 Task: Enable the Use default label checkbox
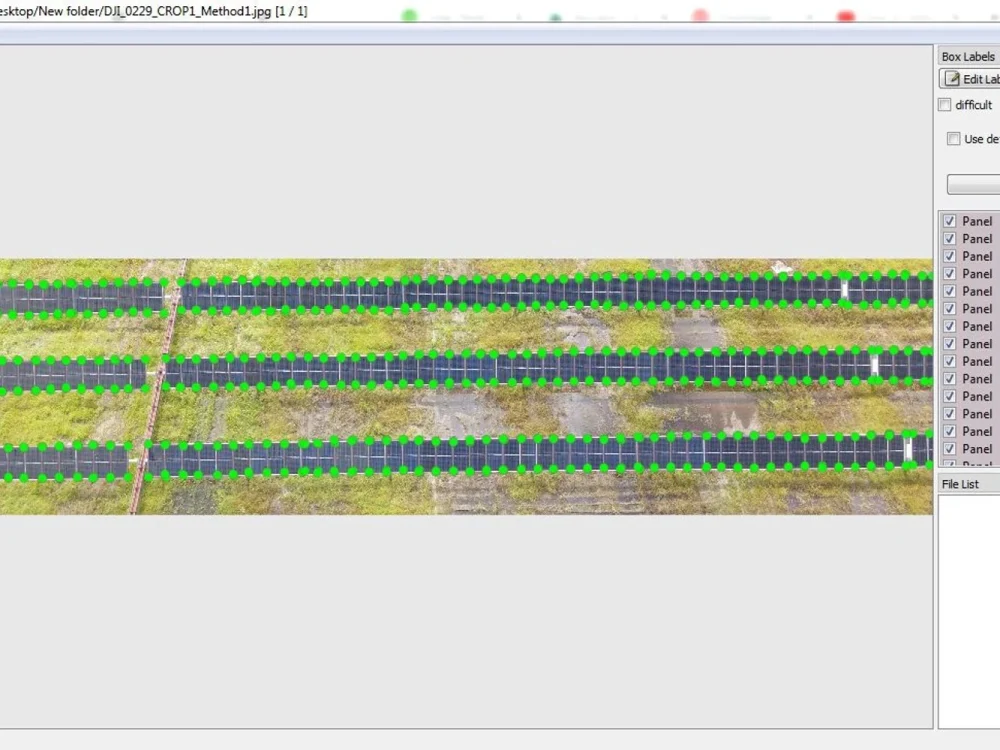(x=953, y=138)
